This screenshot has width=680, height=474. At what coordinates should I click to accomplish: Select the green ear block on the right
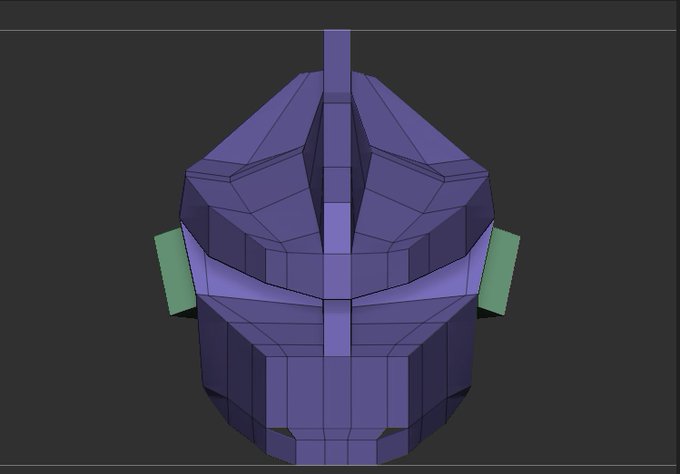(499, 272)
